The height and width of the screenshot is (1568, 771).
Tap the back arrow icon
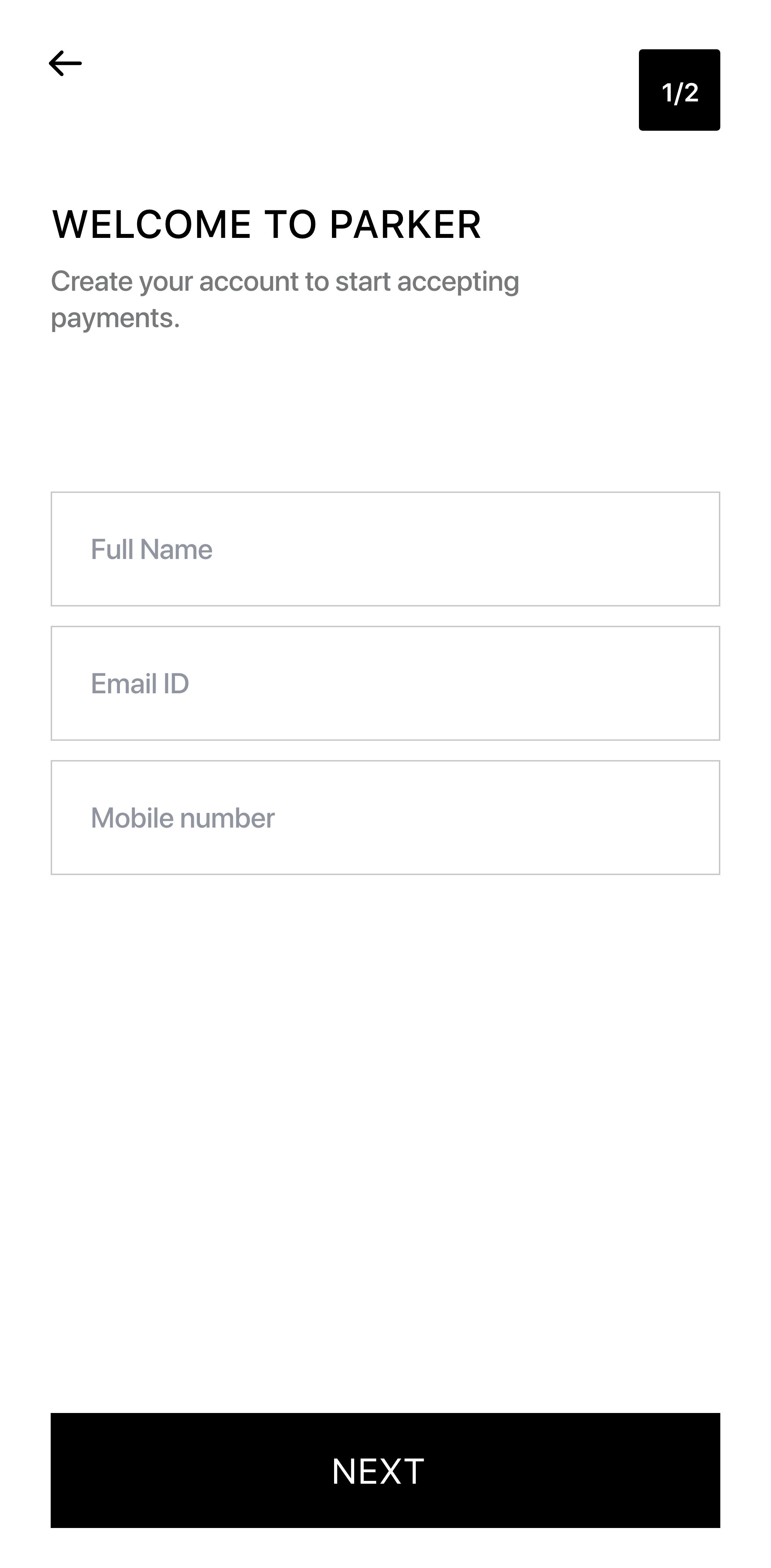(x=65, y=63)
